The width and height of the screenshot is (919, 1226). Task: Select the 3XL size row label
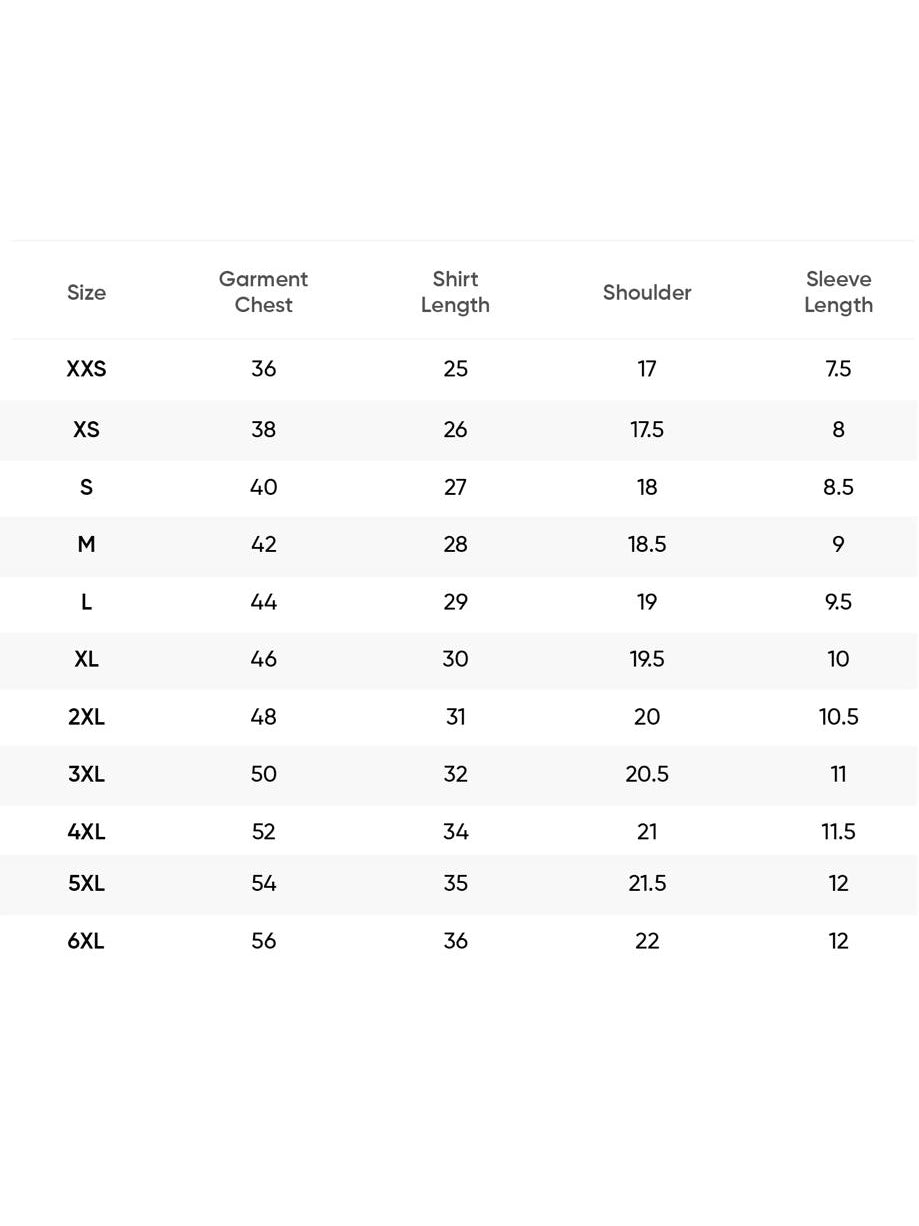(86, 774)
